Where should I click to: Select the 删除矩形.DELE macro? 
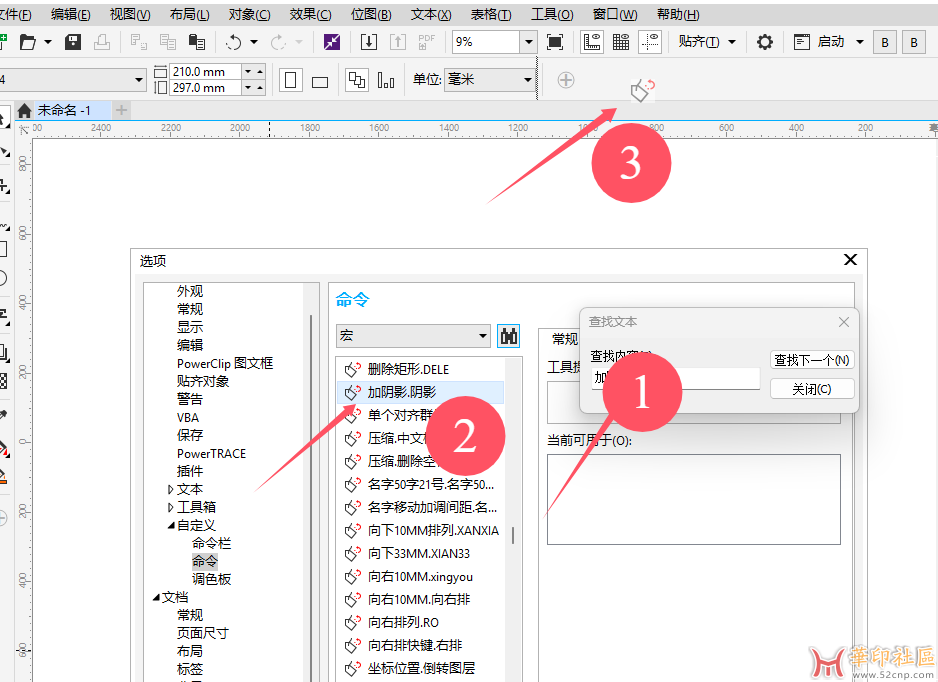[x=421, y=369]
